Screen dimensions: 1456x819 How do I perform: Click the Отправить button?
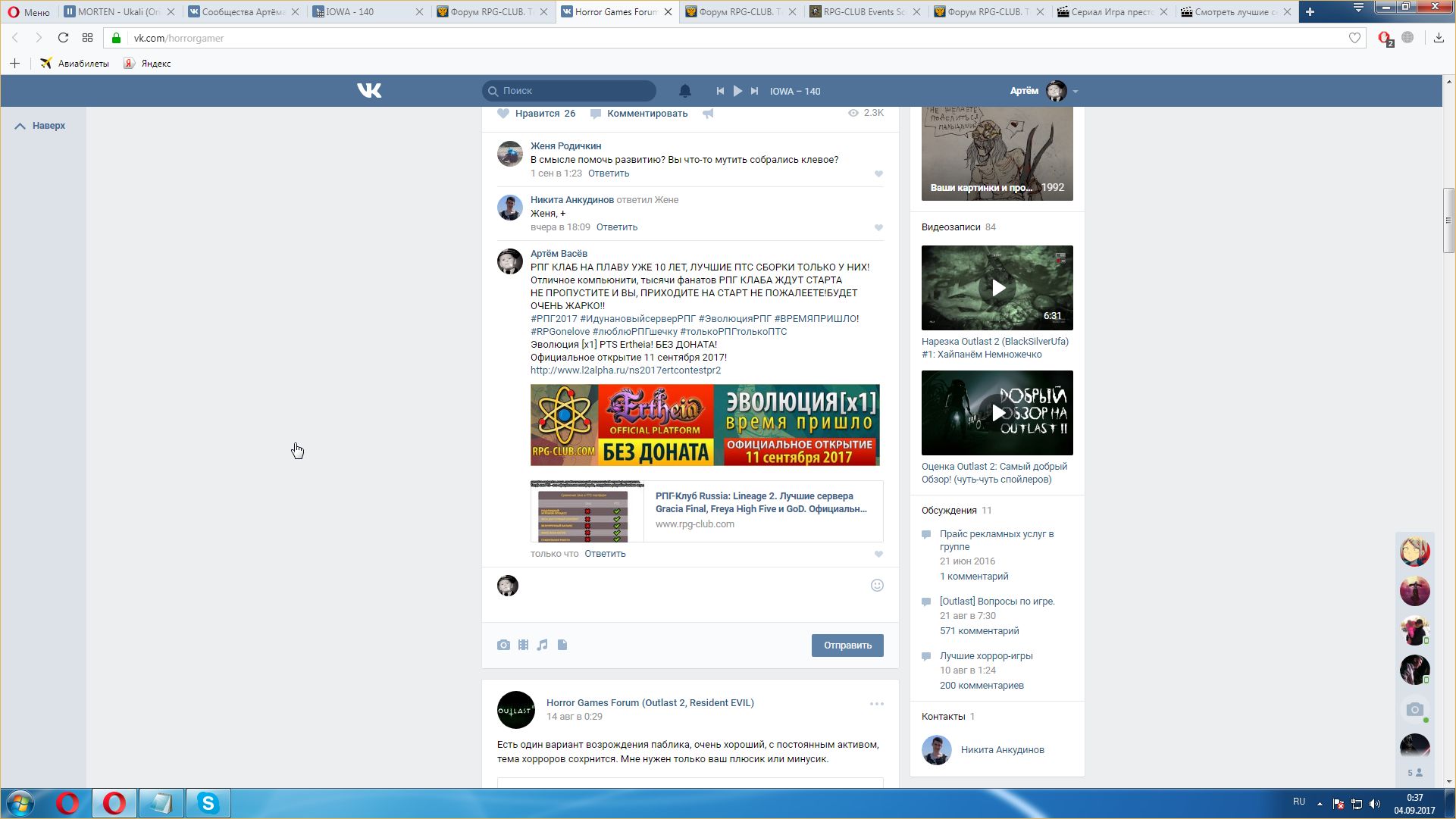(x=847, y=646)
